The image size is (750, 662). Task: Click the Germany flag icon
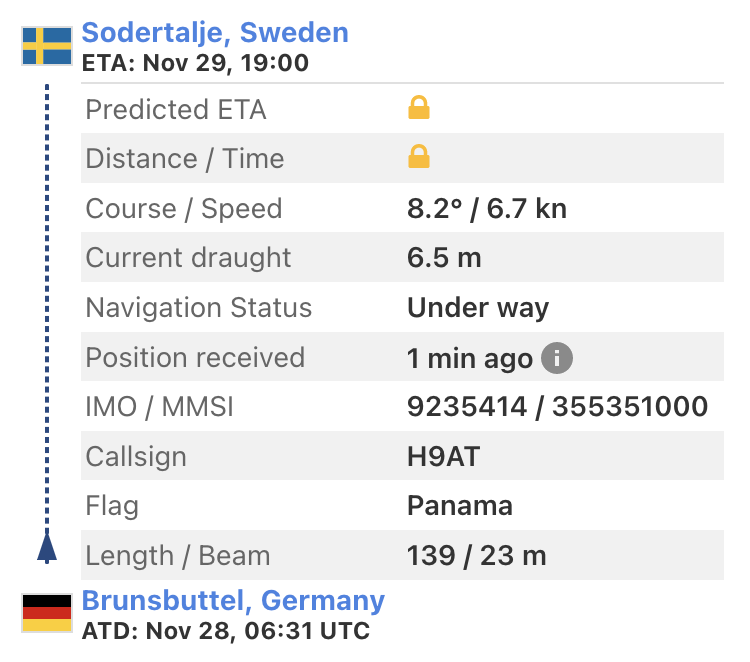(47, 612)
